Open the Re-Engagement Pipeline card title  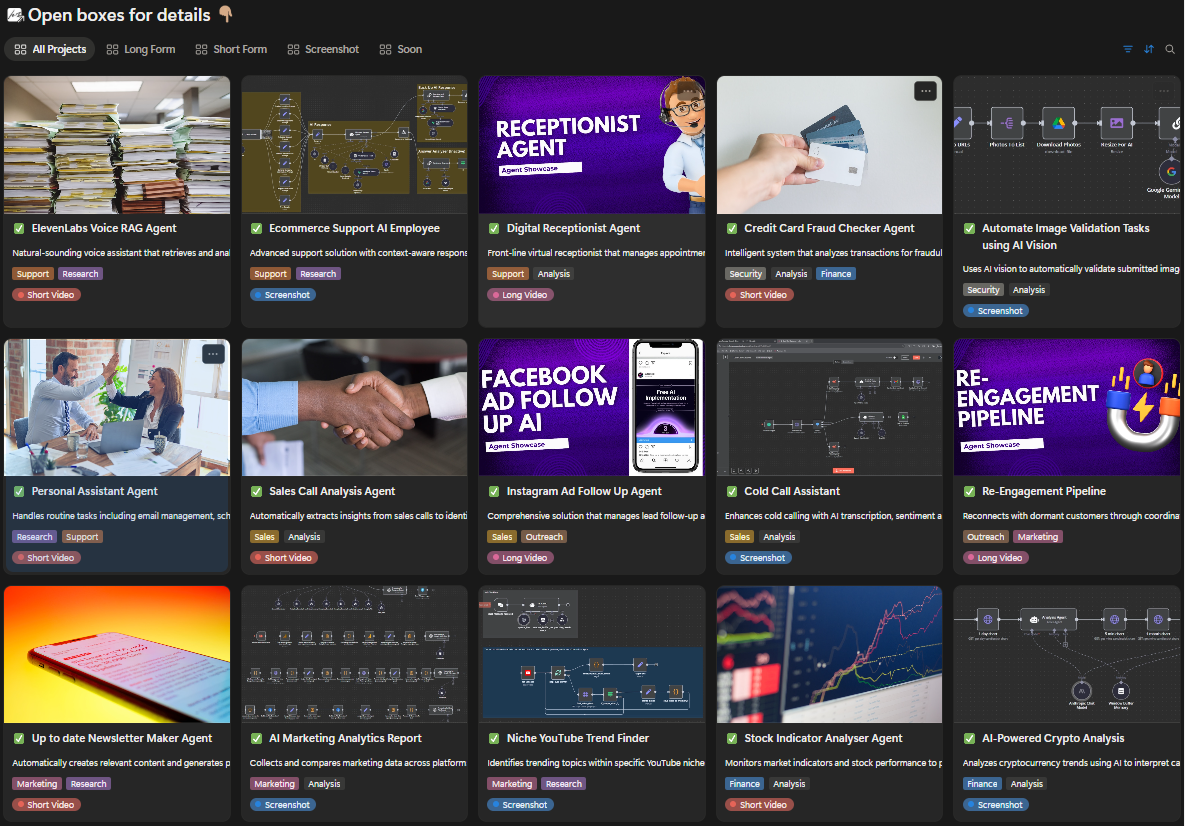1044,491
